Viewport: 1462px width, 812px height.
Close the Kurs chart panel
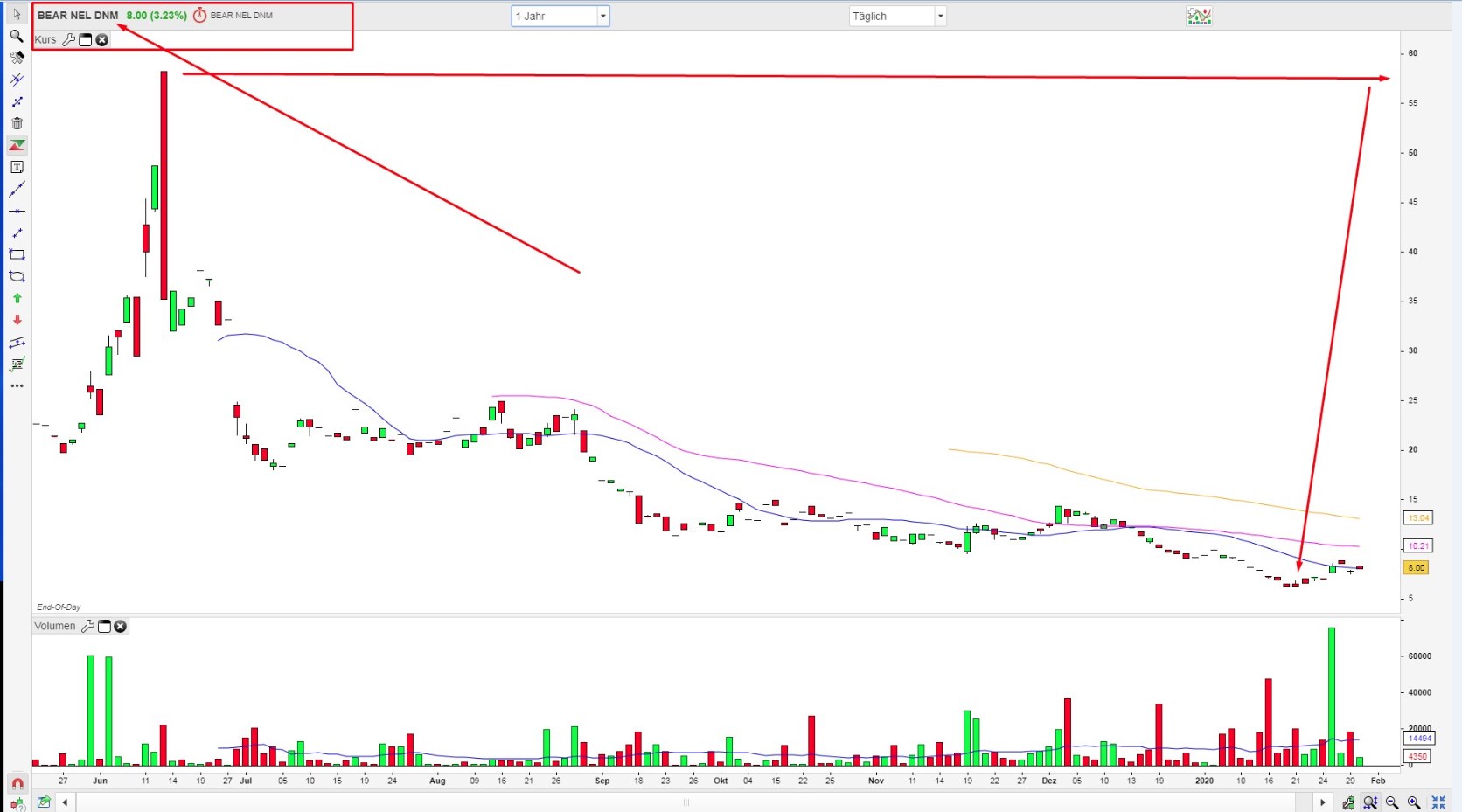102,39
